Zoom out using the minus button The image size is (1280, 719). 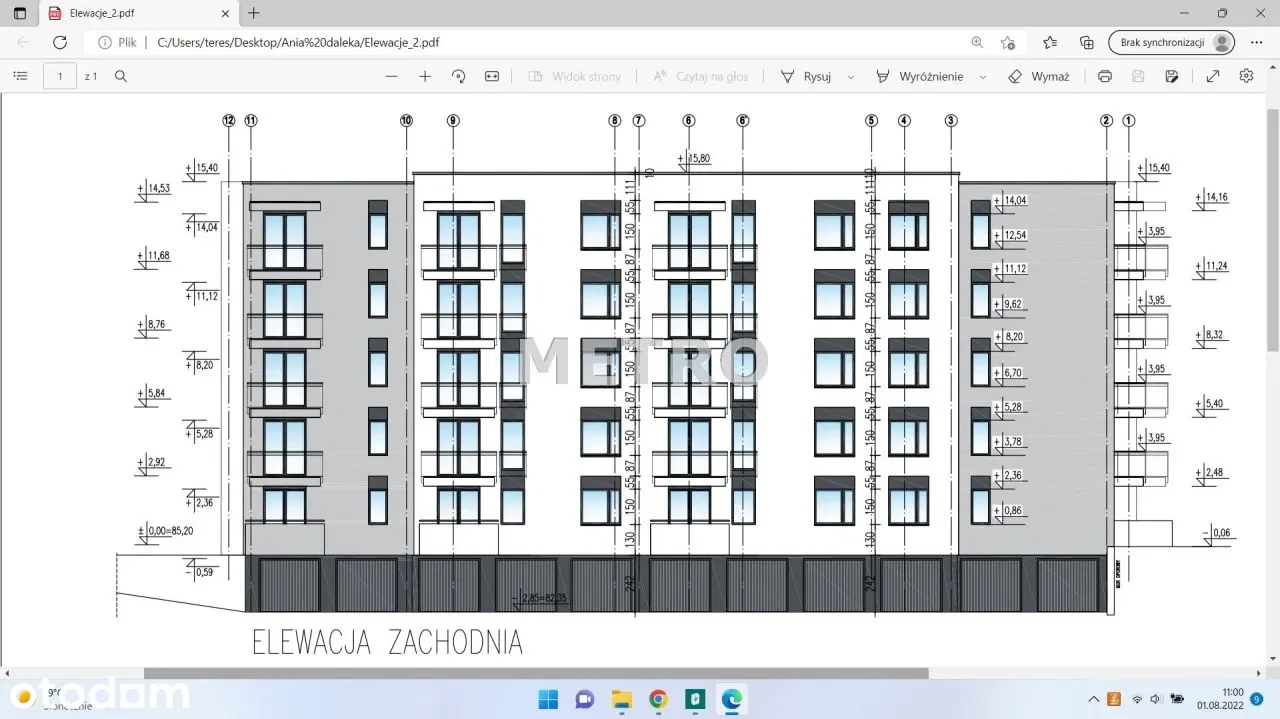(x=391, y=76)
